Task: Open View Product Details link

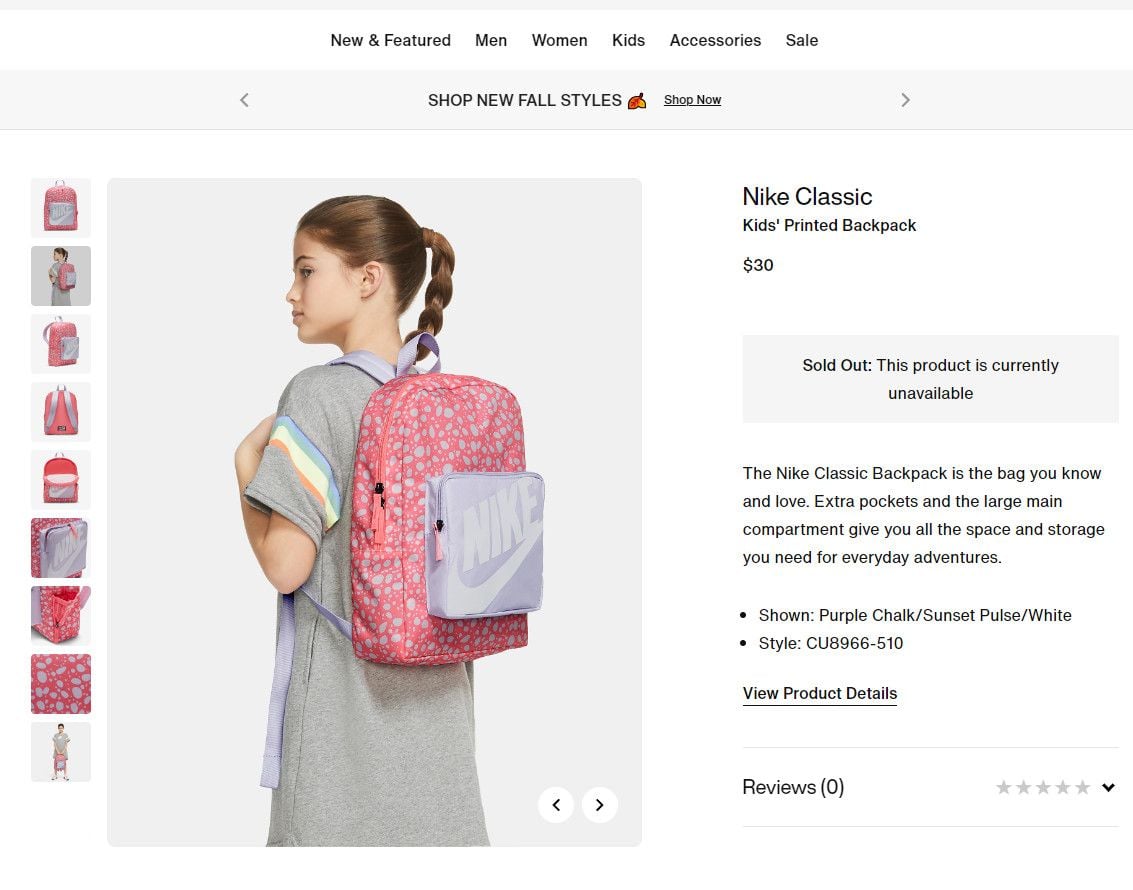Action: [819, 694]
